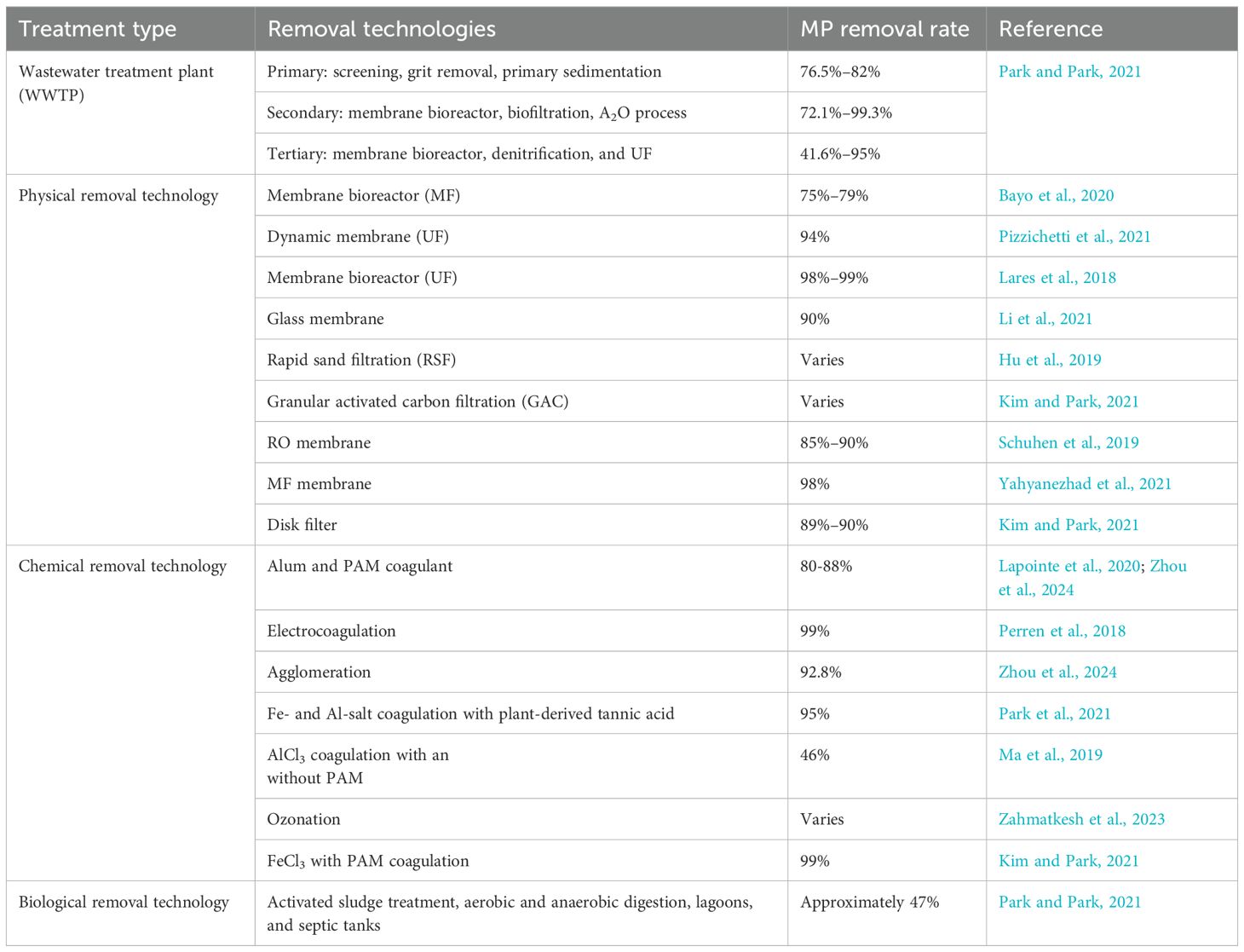Image resolution: width=1244 pixels, height=952 pixels.
Task: Open Kim and Park reference for Disk filter
Action: coord(1068,525)
